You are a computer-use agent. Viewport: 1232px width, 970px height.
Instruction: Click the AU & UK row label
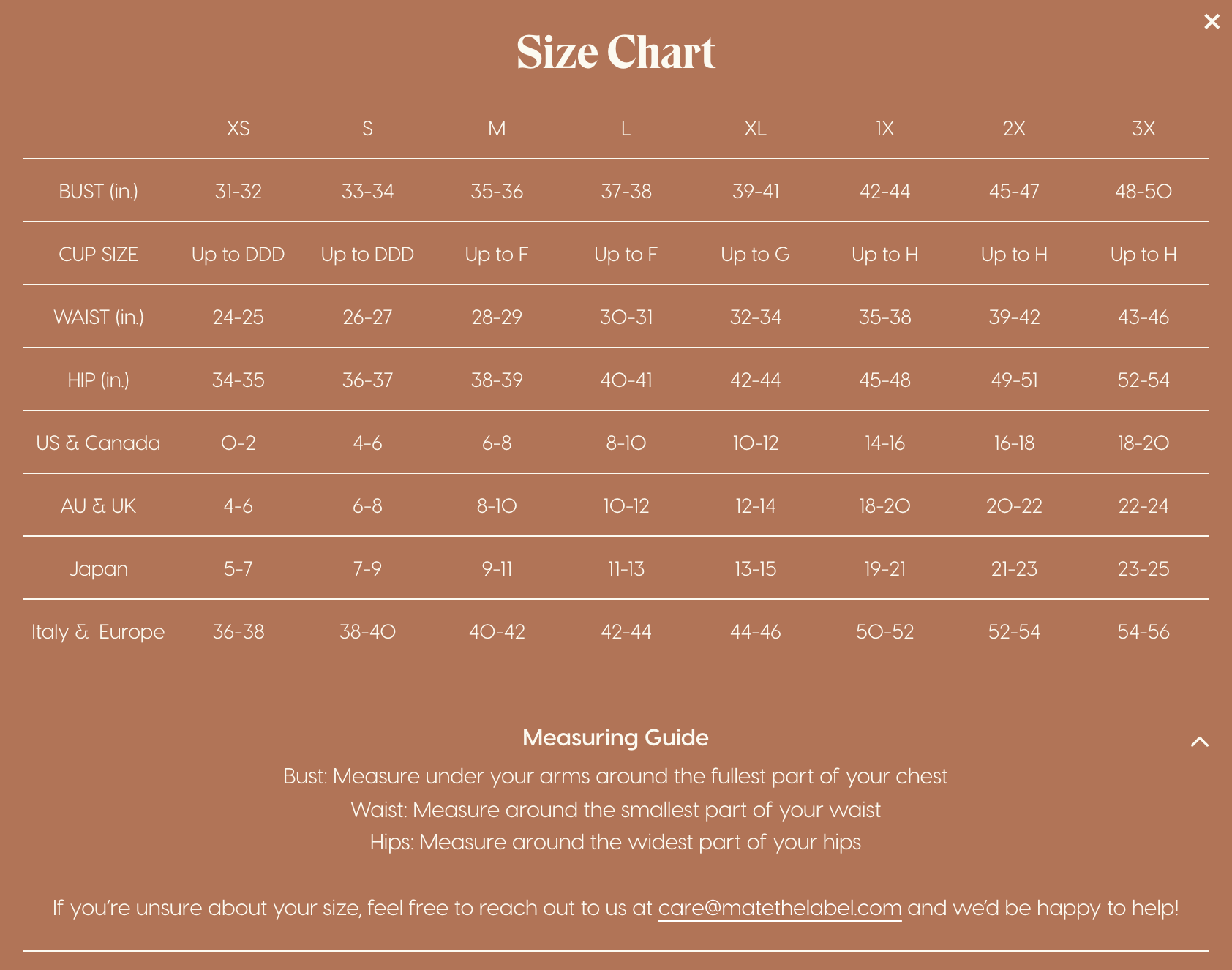pos(98,506)
